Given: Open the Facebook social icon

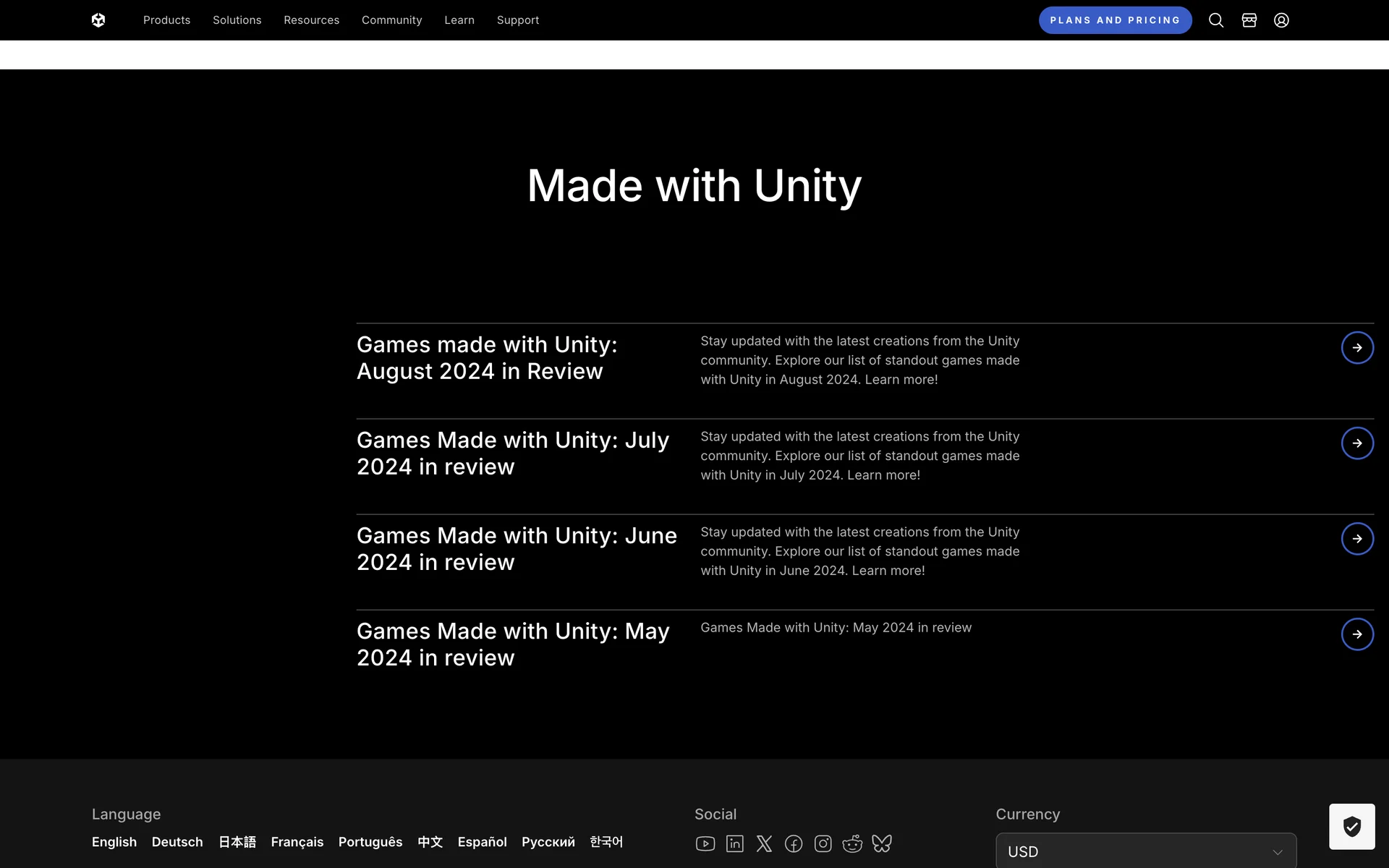Looking at the screenshot, I should [794, 843].
